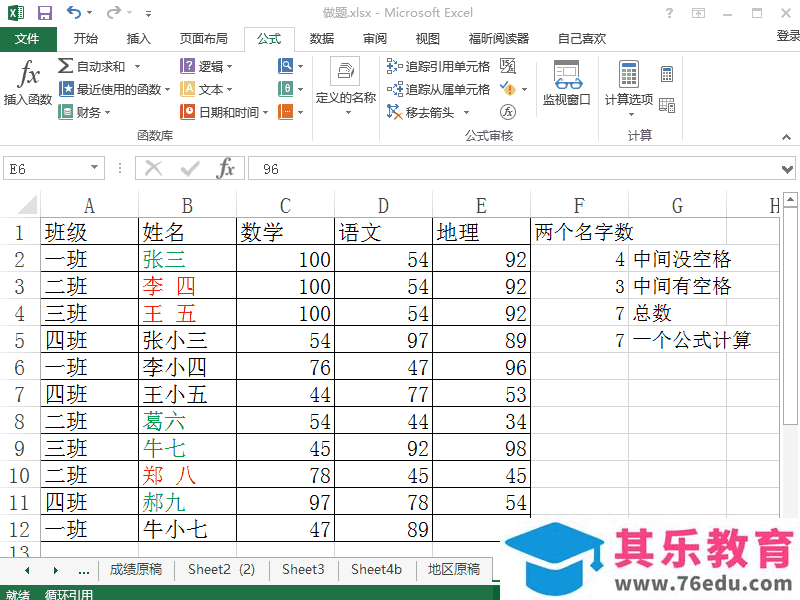Open the Logical functions icon
Image resolution: width=800 pixels, height=600 pixels.
click(x=187, y=66)
